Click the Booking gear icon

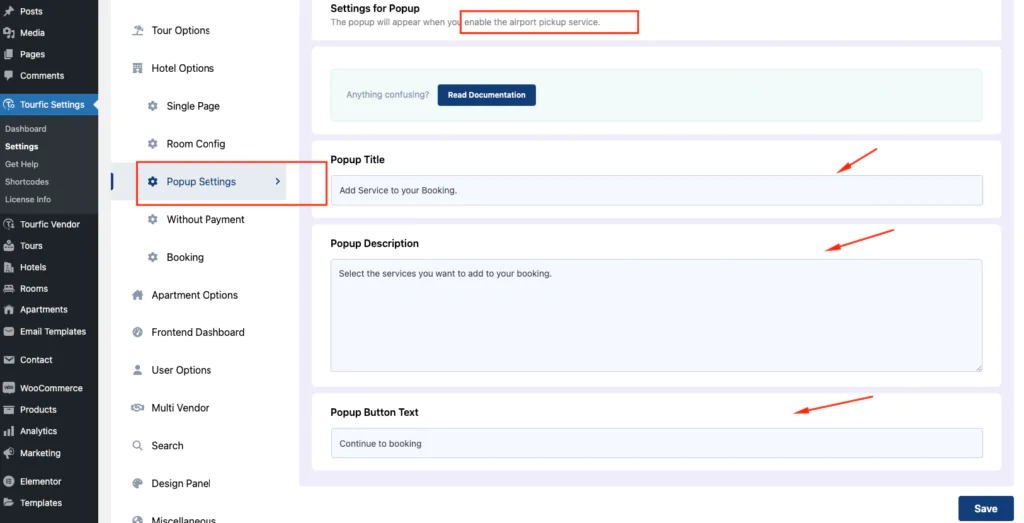tap(152, 257)
